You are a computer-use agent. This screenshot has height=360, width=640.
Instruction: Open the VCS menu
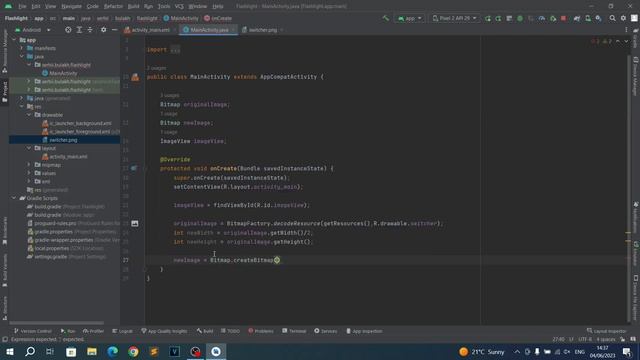coord(179,7)
